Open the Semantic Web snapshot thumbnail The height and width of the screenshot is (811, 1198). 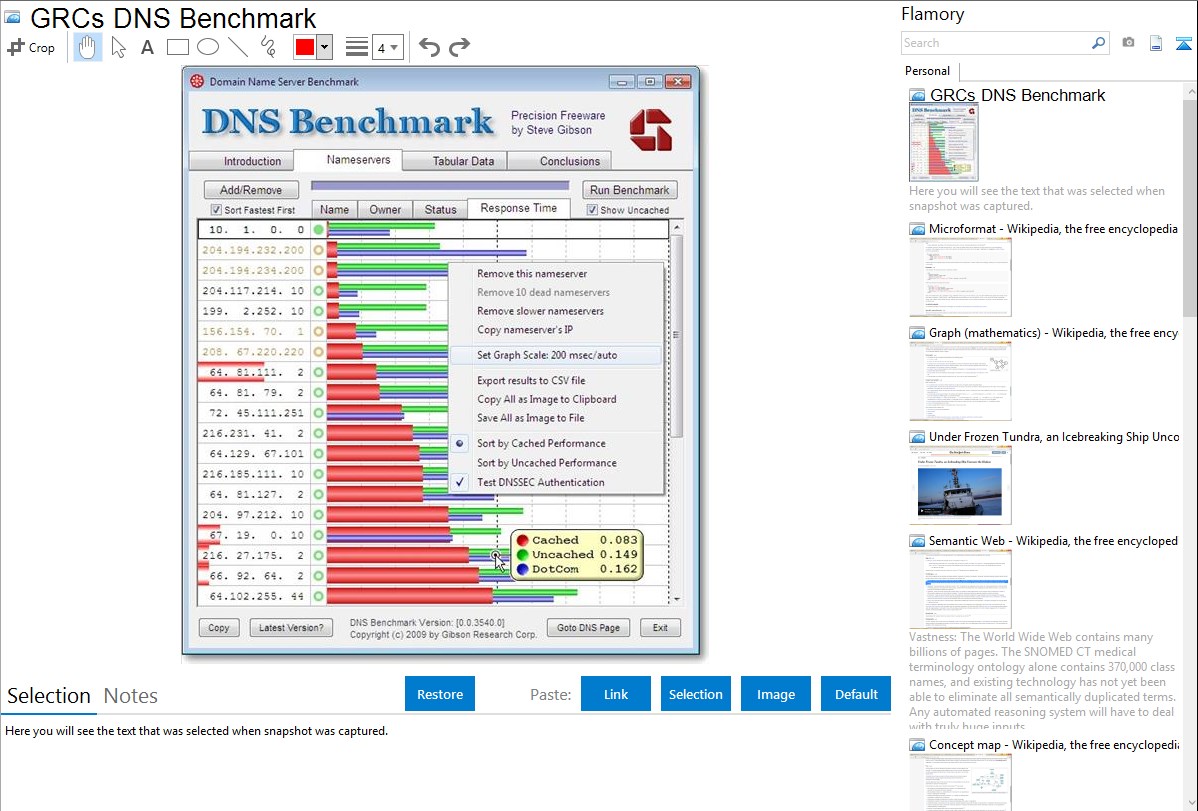click(960, 589)
